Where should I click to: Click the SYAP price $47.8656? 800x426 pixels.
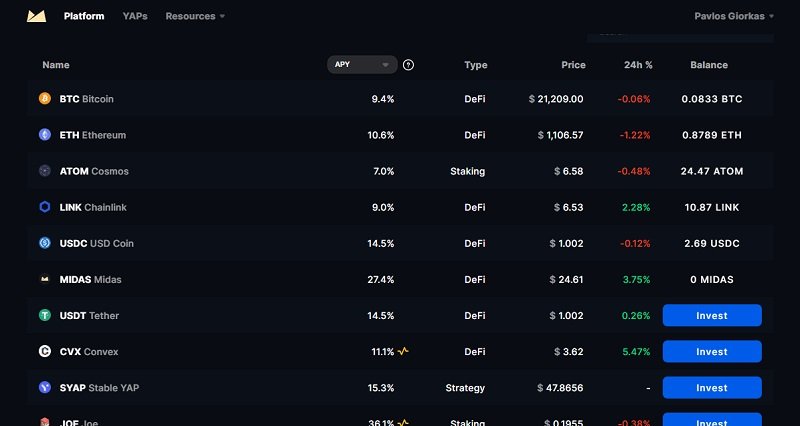click(560, 388)
